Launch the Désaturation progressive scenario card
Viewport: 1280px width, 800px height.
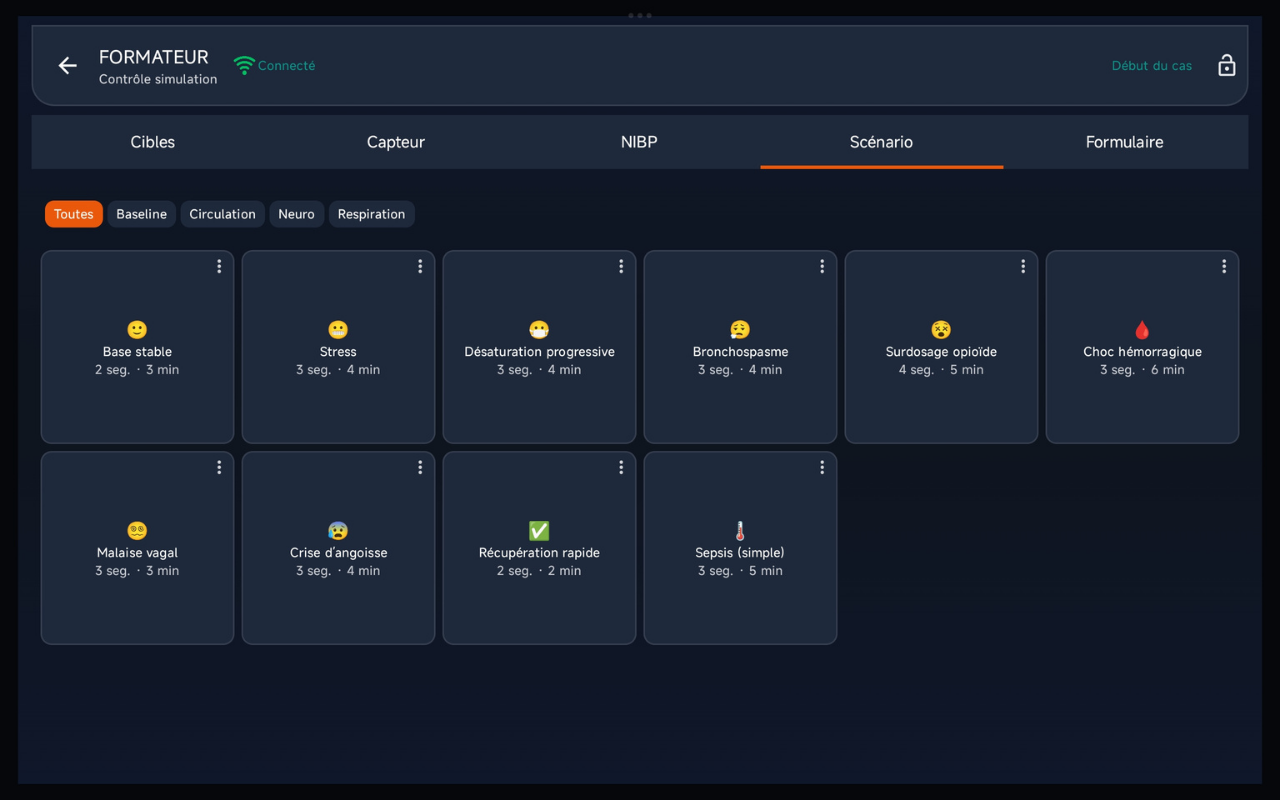click(539, 350)
